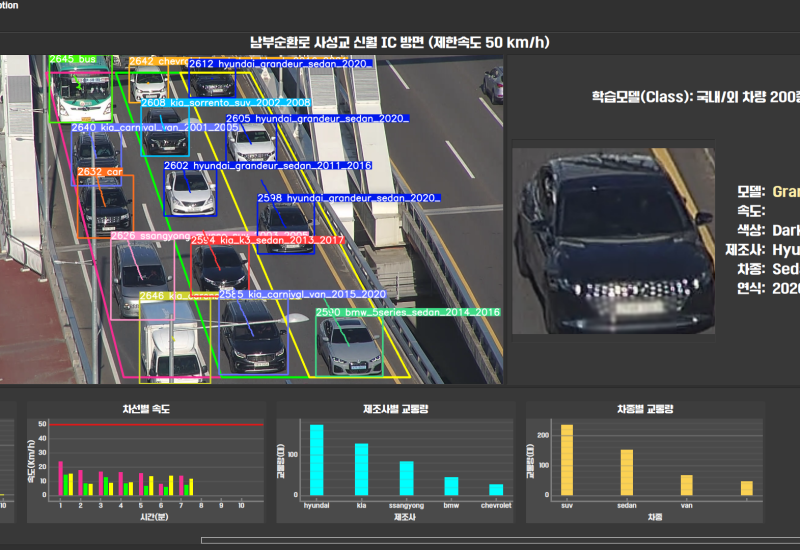Click the 'chevrolet' axis label

pyautogui.click(x=496, y=506)
